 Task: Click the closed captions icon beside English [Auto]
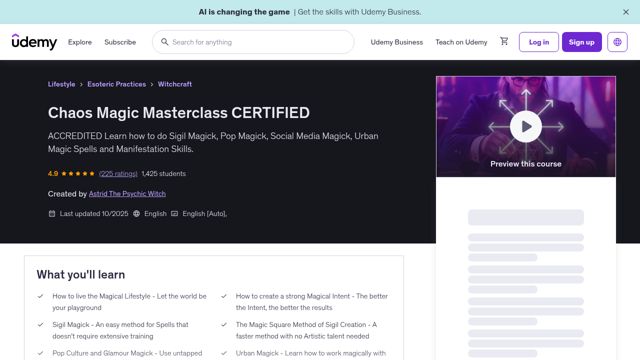click(174, 213)
